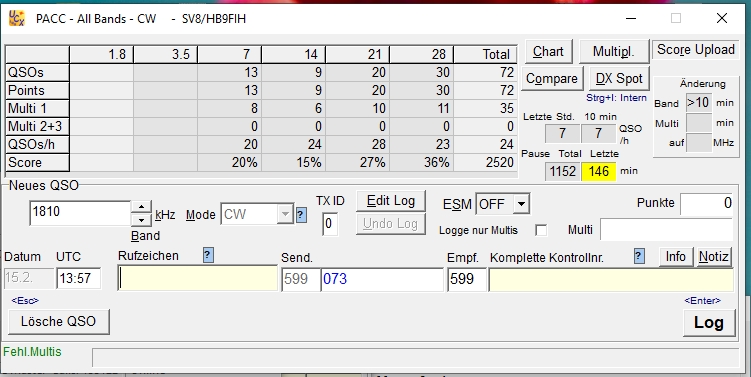This screenshot has width=751, height=377.
Task: Click the Änderung auf MHz field
Action: 699,143
